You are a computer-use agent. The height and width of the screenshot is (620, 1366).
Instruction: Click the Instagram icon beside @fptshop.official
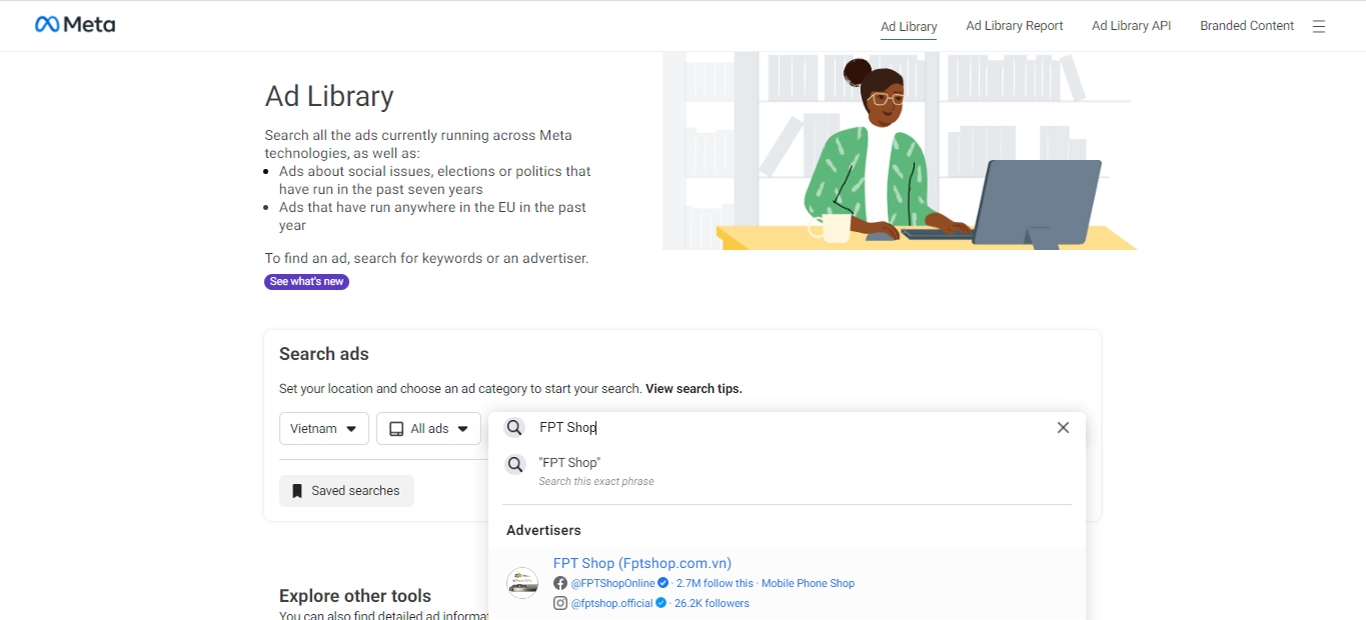[560, 603]
